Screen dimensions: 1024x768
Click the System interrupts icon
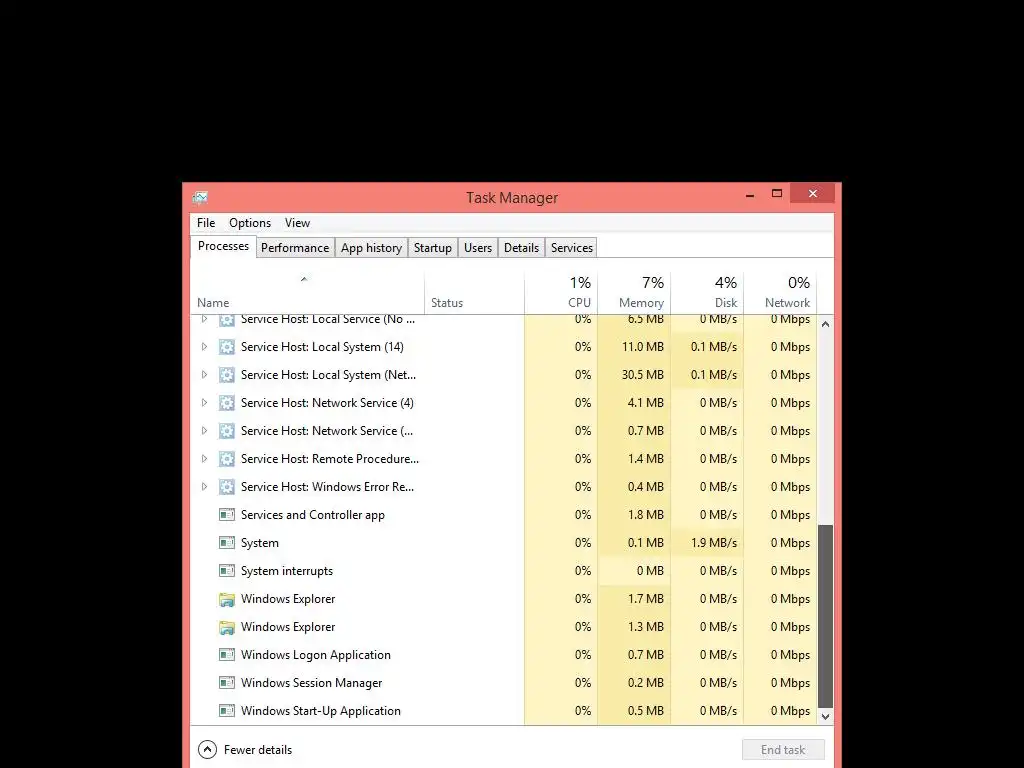(227, 571)
